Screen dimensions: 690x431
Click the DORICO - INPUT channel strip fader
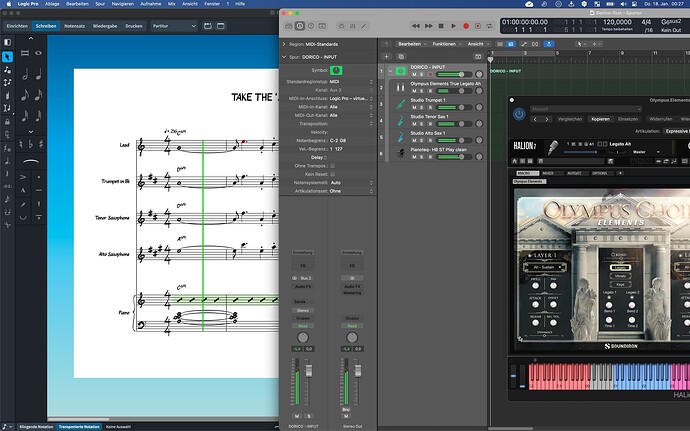[x=309, y=370]
